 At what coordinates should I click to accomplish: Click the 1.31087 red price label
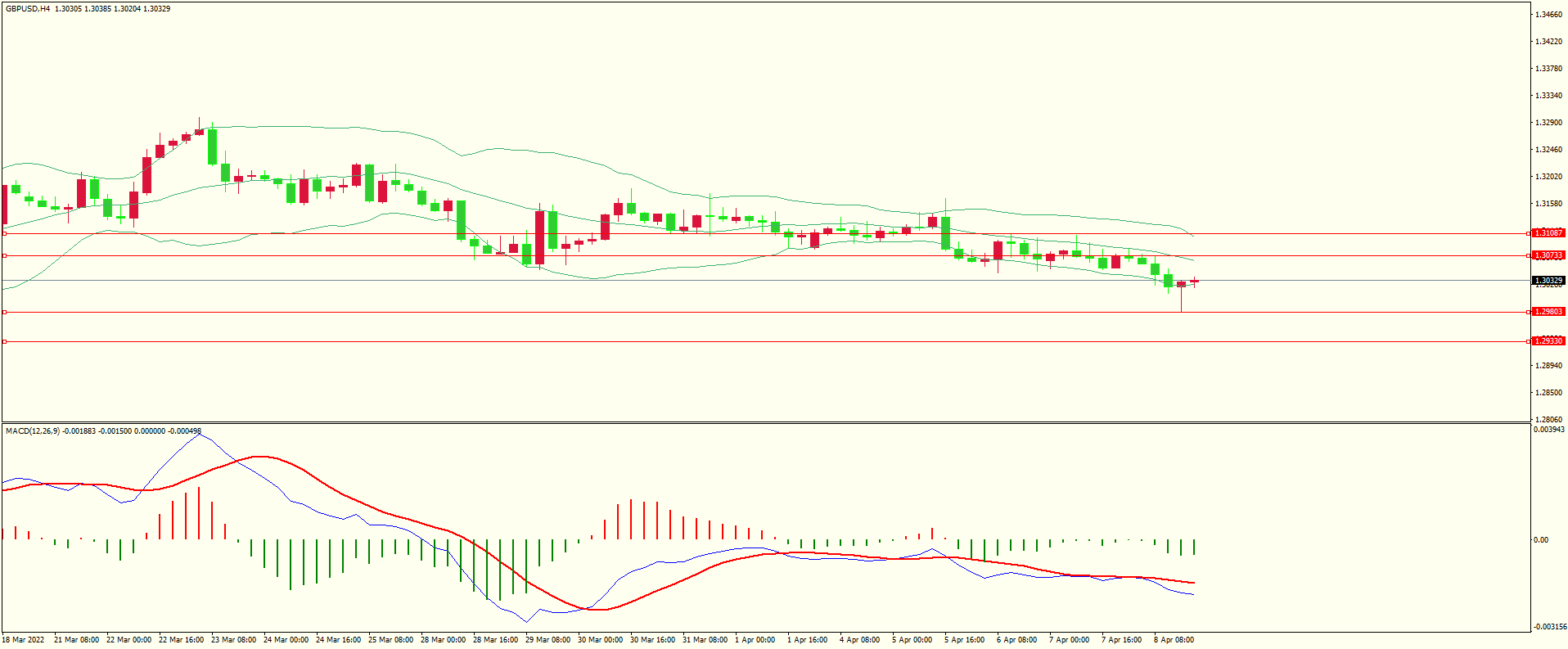(x=1548, y=233)
